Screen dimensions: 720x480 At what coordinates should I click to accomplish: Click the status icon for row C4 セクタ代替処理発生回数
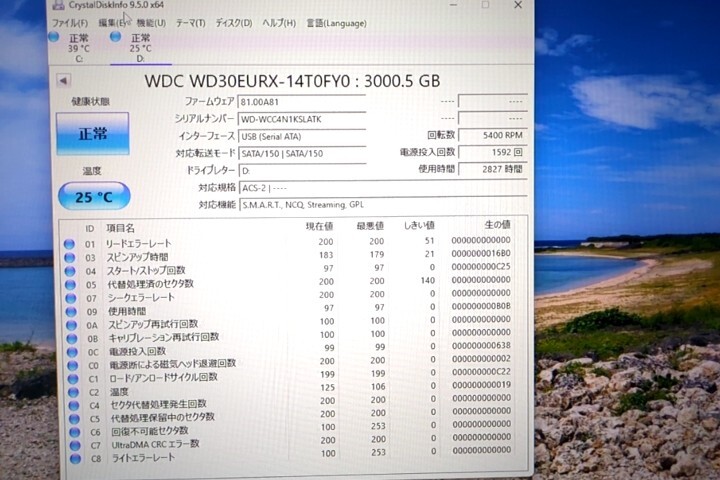[x=74, y=405]
